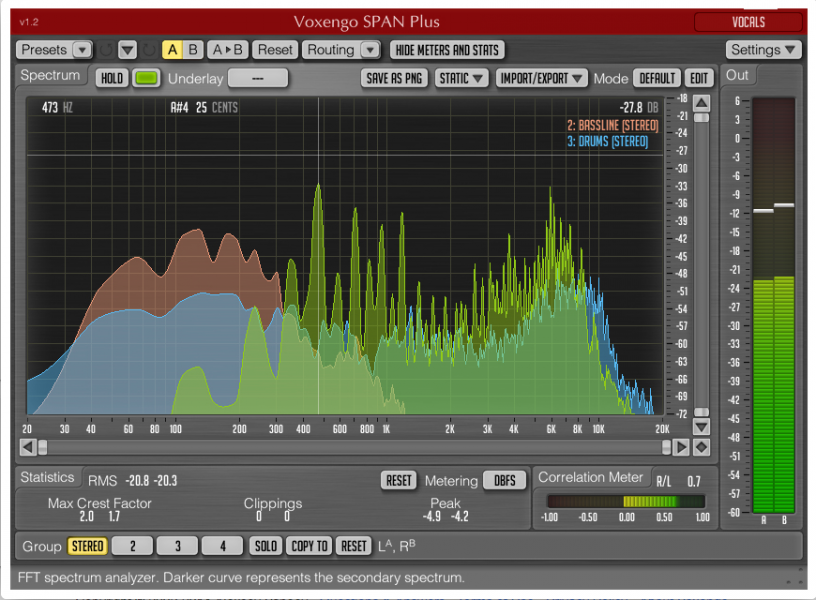Enable the HOLD spectrum button
This screenshot has width=816, height=600.
[112, 78]
